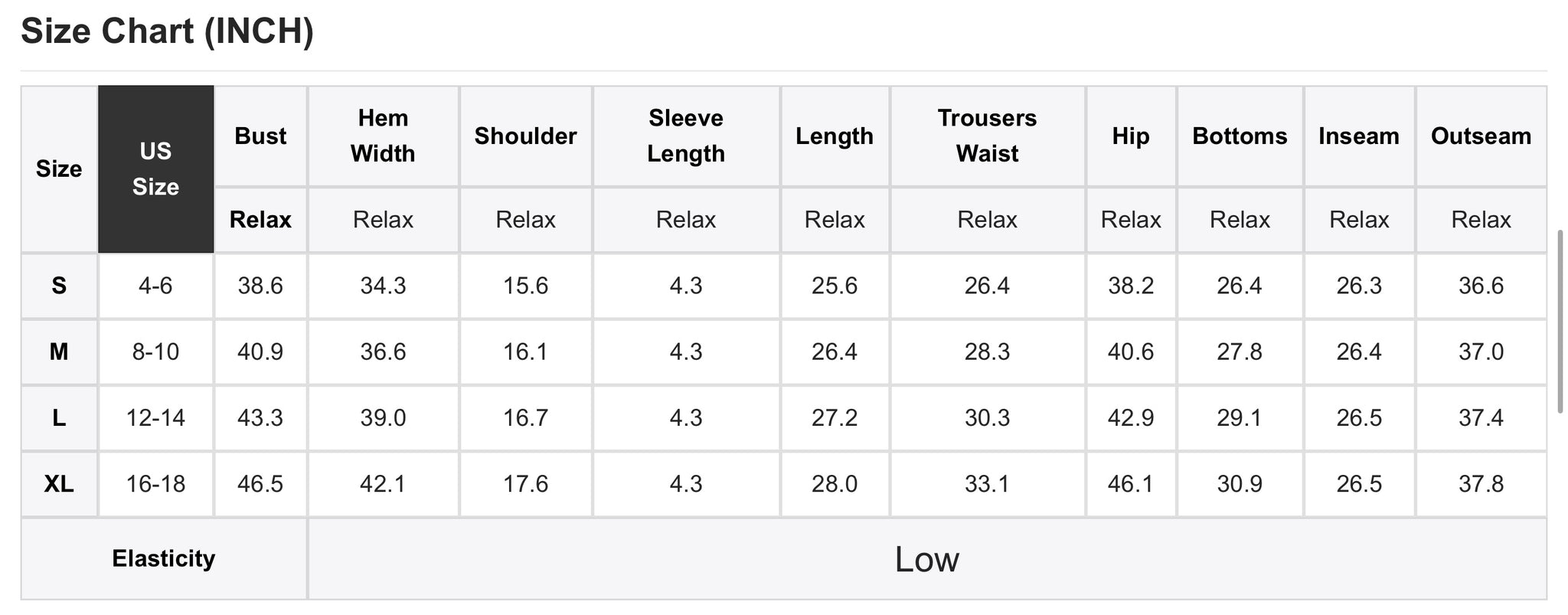Viewport: 1568px width, 615px height.
Task: Select the Trousers Waist header
Action: coord(987,136)
